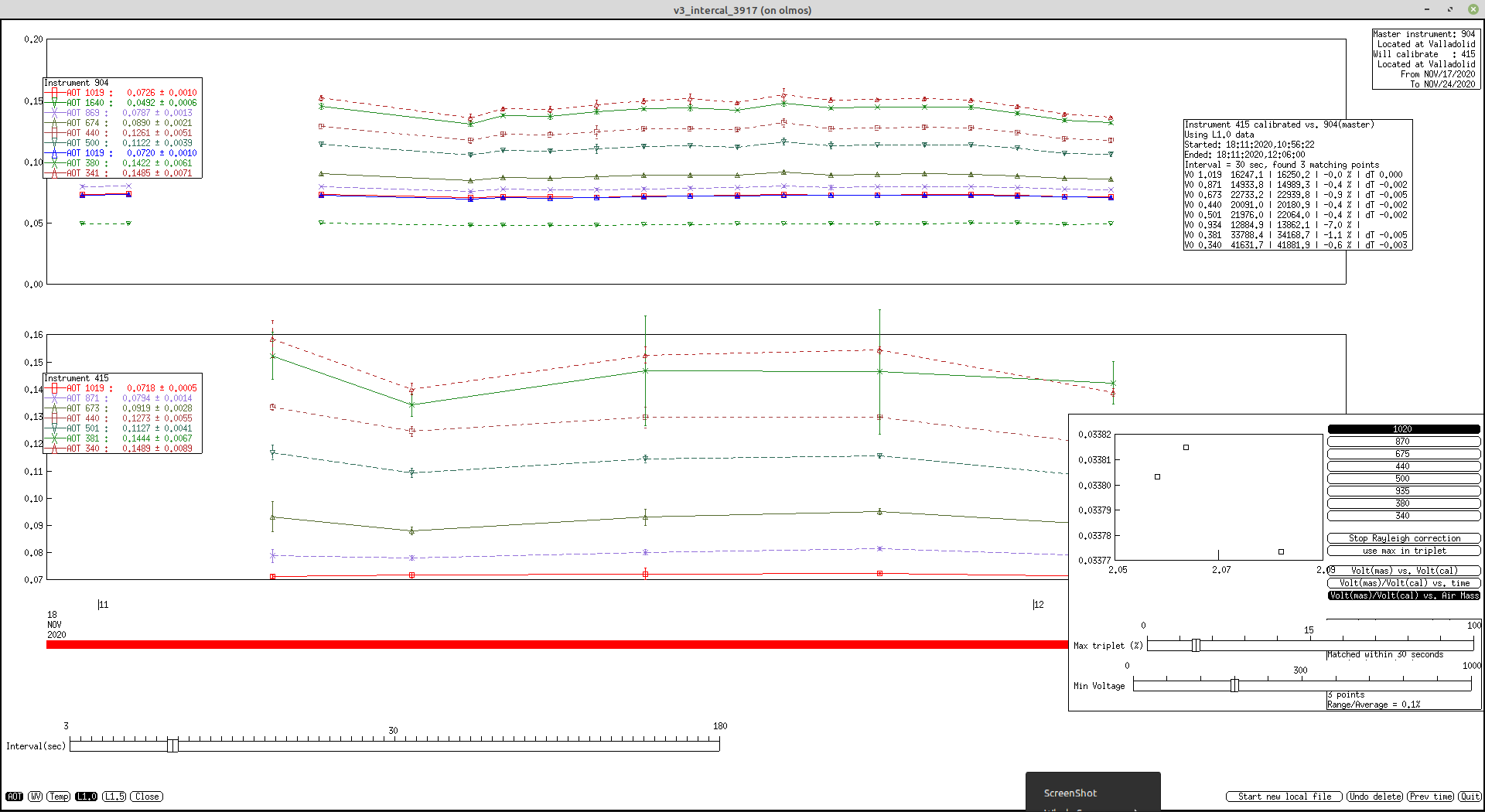The width and height of the screenshot is (1485, 812).
Task: Click legend entry AOT 674 for instrument 904
Action: coord(121,123)
